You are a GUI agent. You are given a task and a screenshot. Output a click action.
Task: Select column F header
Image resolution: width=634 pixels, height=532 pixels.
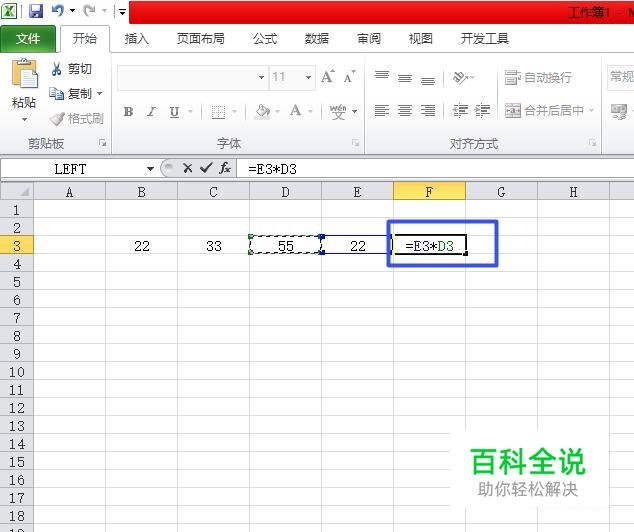[429, 191]
